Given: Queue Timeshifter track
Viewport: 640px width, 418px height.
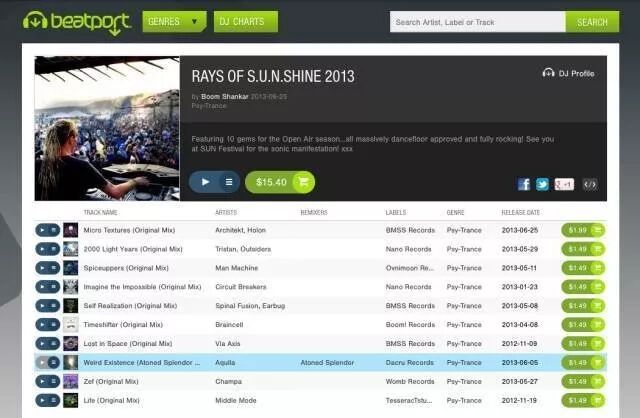Looking at the screenshot, I should (x=53, y=325).
